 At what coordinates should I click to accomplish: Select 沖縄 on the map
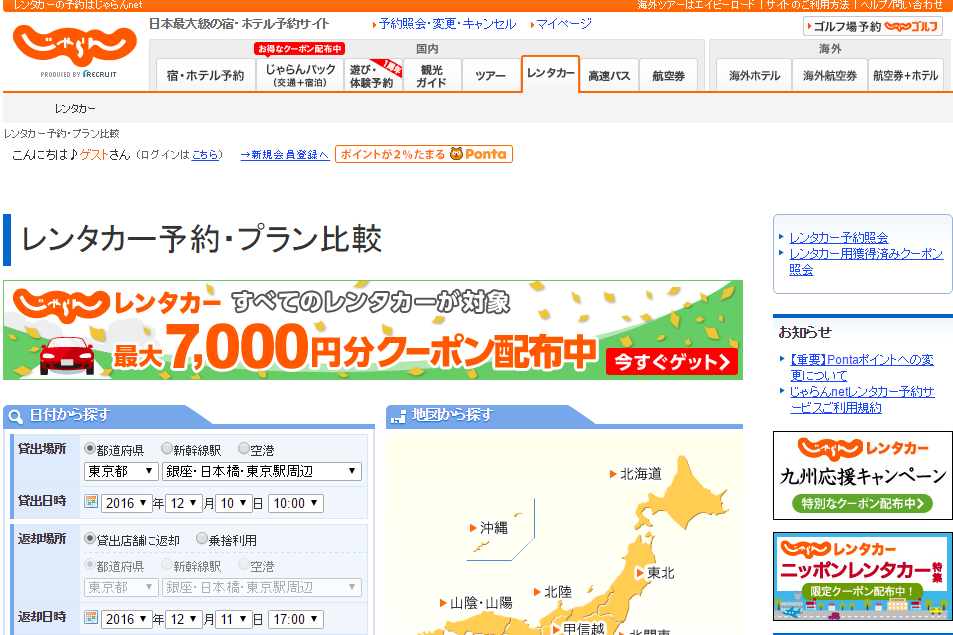tap(489, 527)
